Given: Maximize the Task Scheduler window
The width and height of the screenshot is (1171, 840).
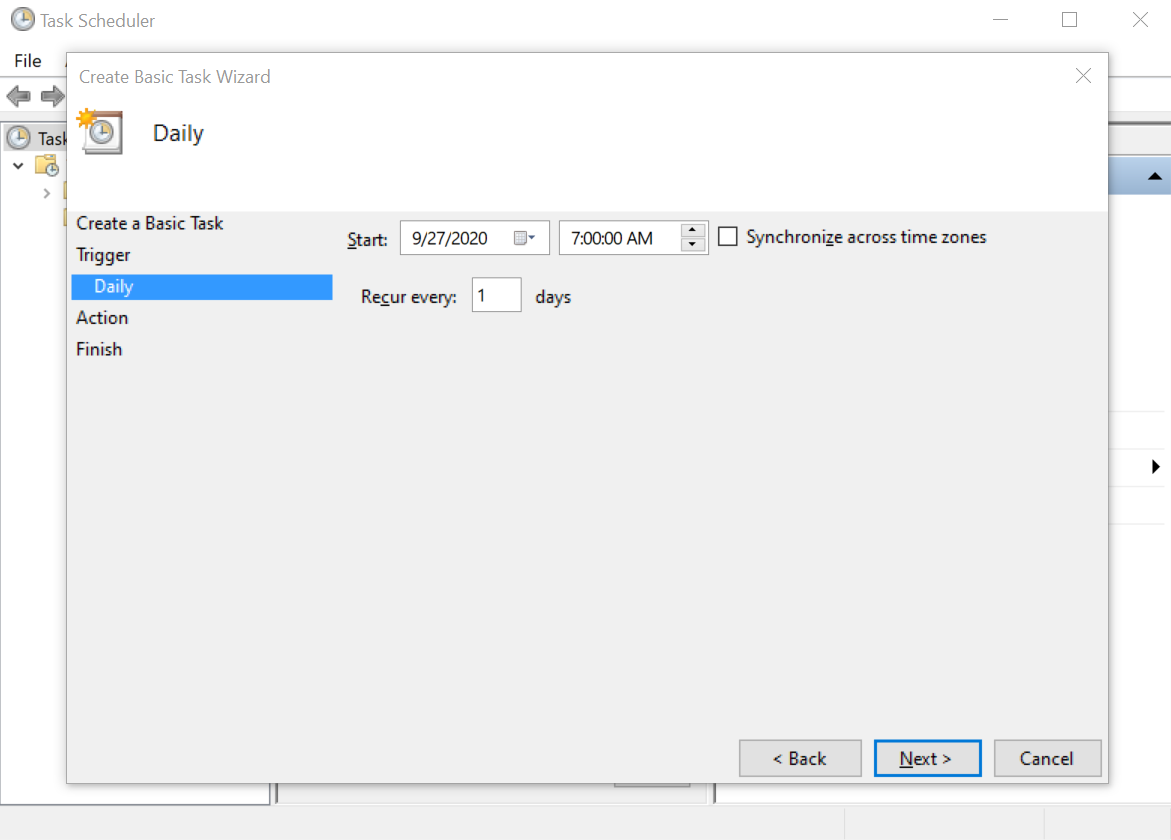Looking at the screenshot, I should pos(1069,20).
